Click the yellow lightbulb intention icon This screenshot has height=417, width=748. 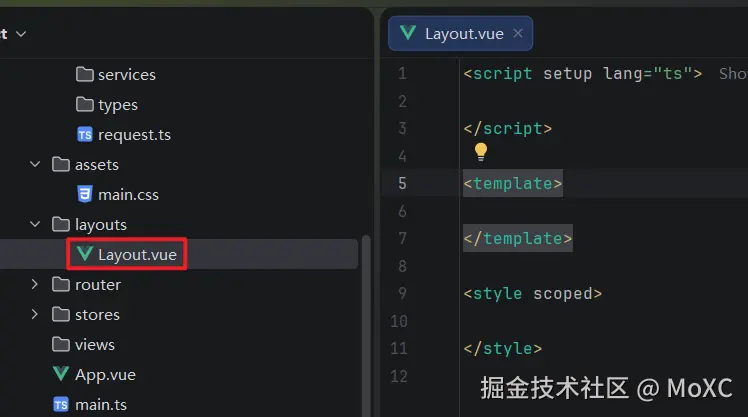pos(481,152)
